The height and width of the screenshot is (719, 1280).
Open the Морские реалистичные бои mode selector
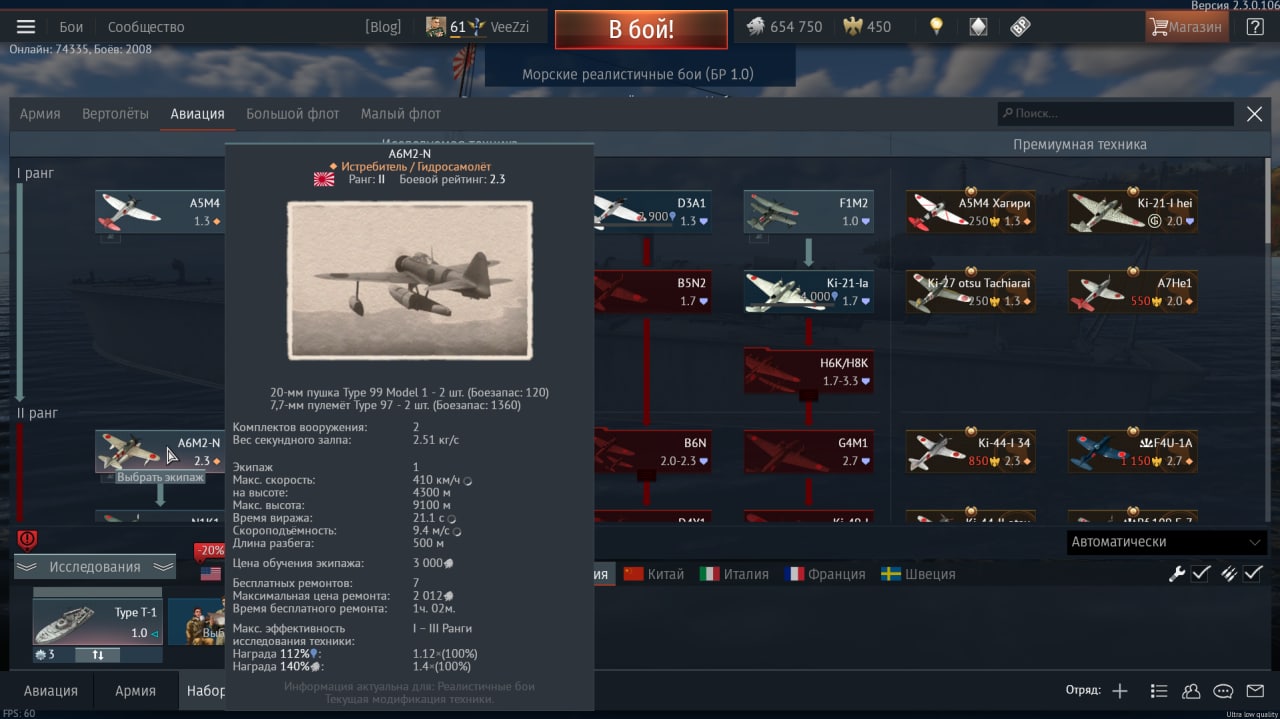[638, 74]
